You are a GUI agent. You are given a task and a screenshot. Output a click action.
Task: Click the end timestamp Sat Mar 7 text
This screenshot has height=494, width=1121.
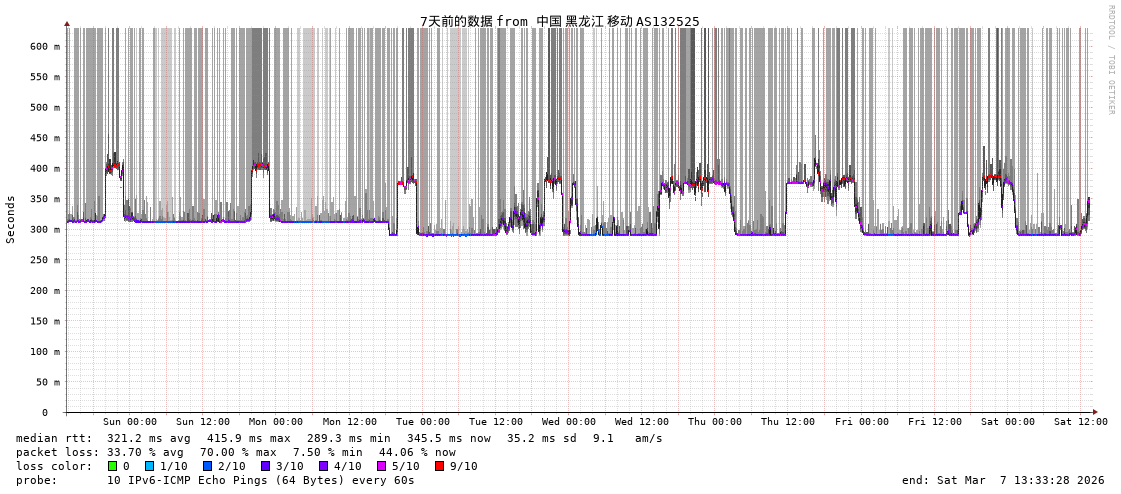pos(1003,480)
